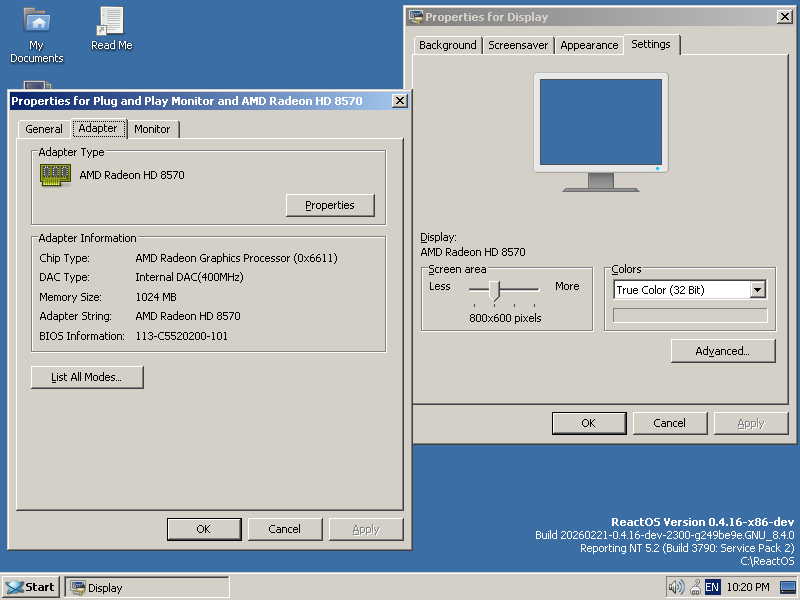Click the True Color (32 Bit) combo box

[690, 290]
